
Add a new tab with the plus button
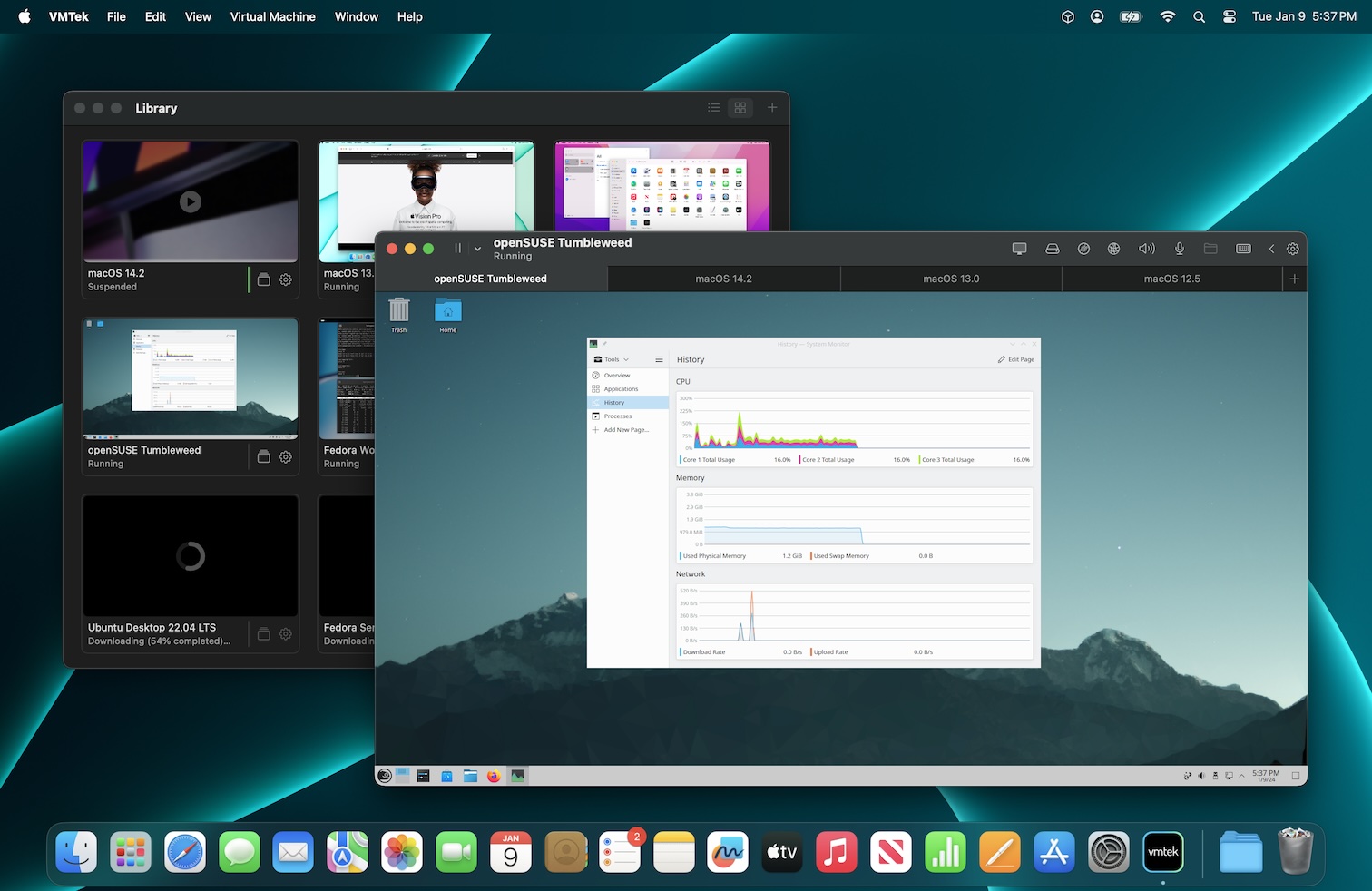point(1295,279)
